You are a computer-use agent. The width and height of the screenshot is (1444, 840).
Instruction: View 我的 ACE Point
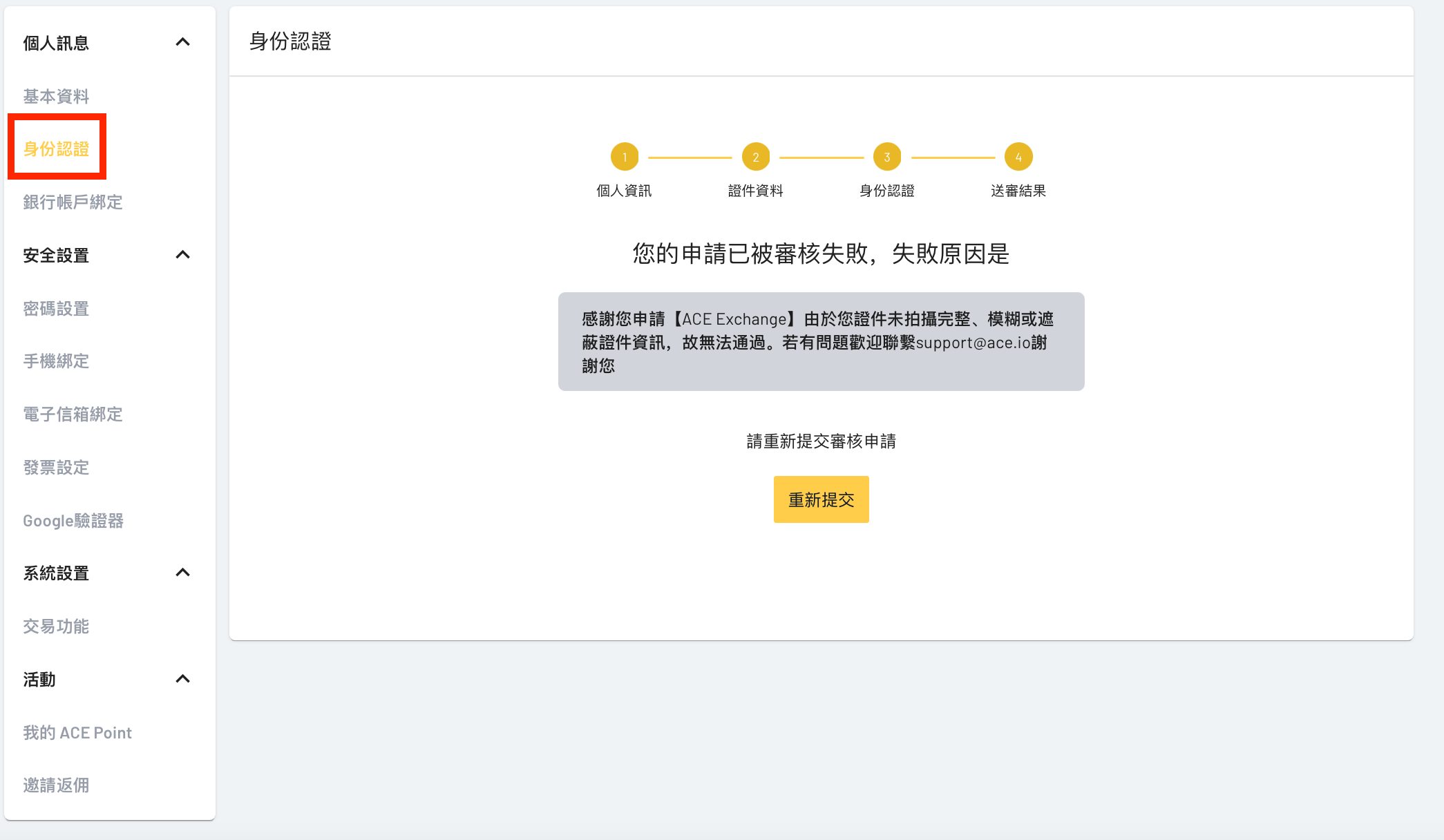[x=77, y=732]
